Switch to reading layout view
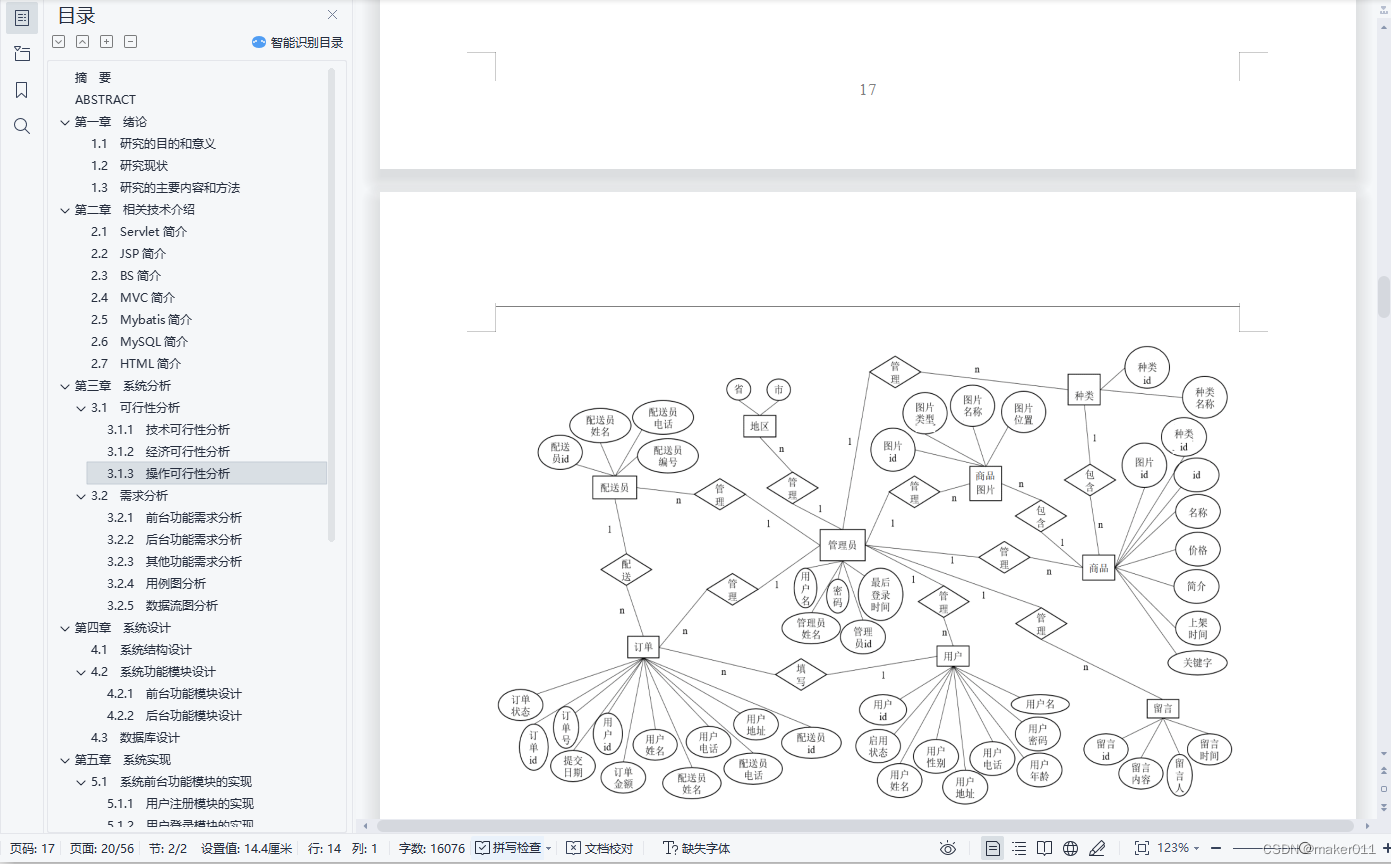This screenshot has width=1391, height=864. (1045, 848)
